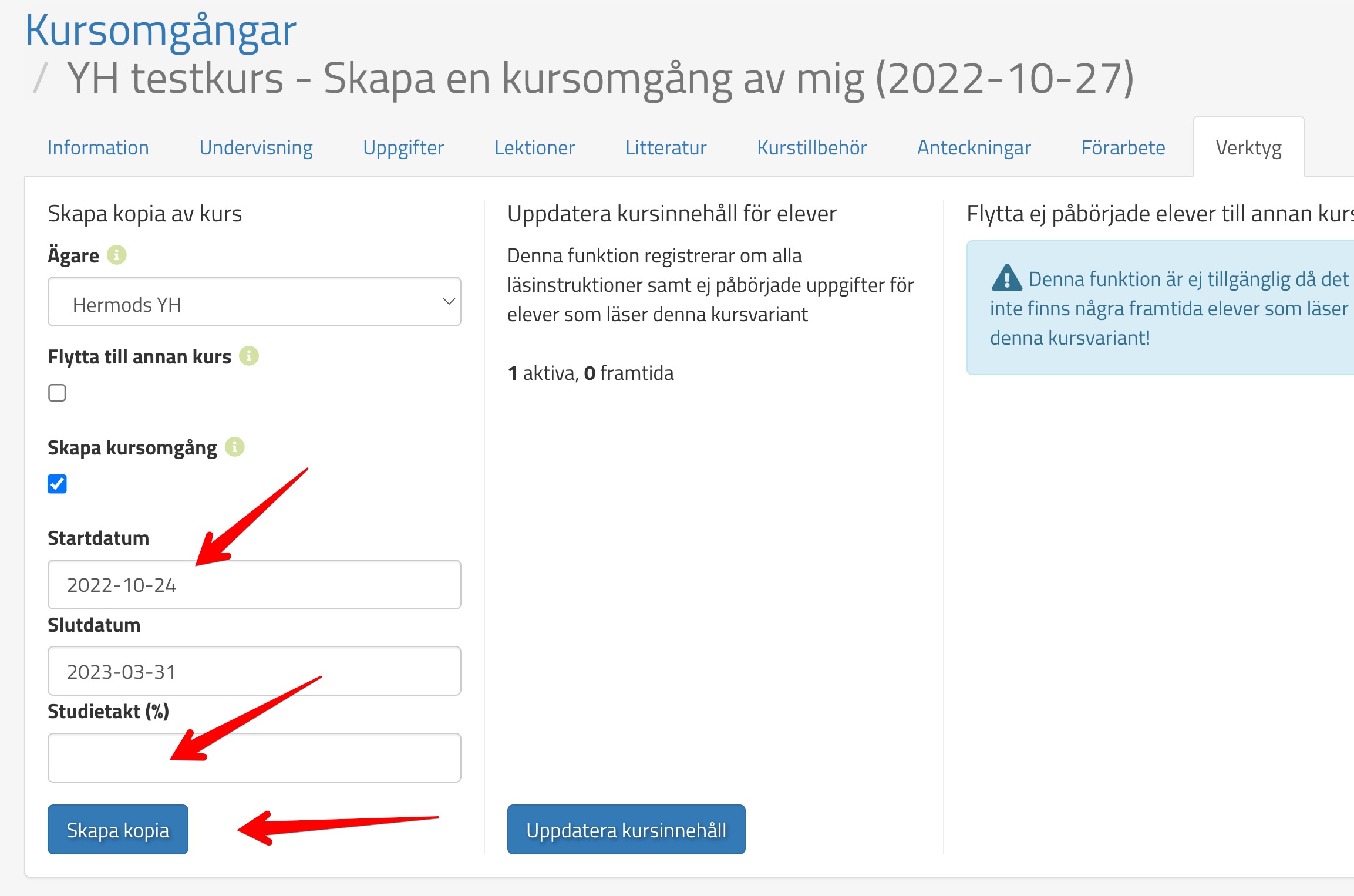The image size is (1354, 896).
Task: Click the empty Studietakt (%) field
Action: click(x=254, y=757)
